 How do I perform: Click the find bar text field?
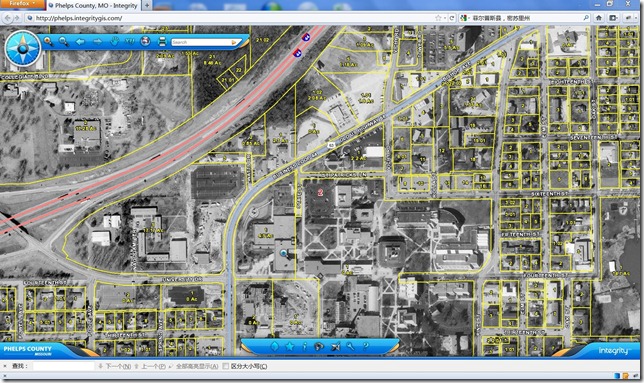pyautogui.click(x=64, y=366)
